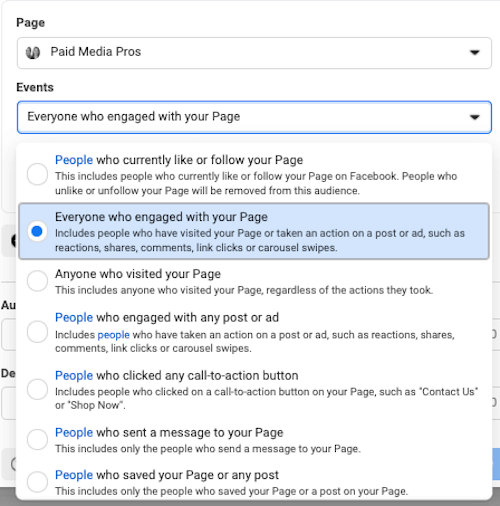Click the Events field showing Everyone who engaged
The image size is (500, 506).
tap(254, 117)
